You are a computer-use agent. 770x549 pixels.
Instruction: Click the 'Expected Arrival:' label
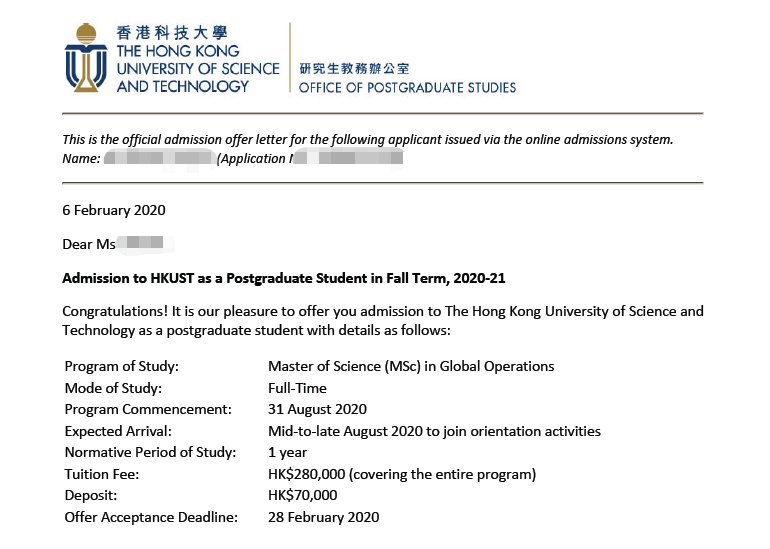pyautogui.click(x=118, y=431)
